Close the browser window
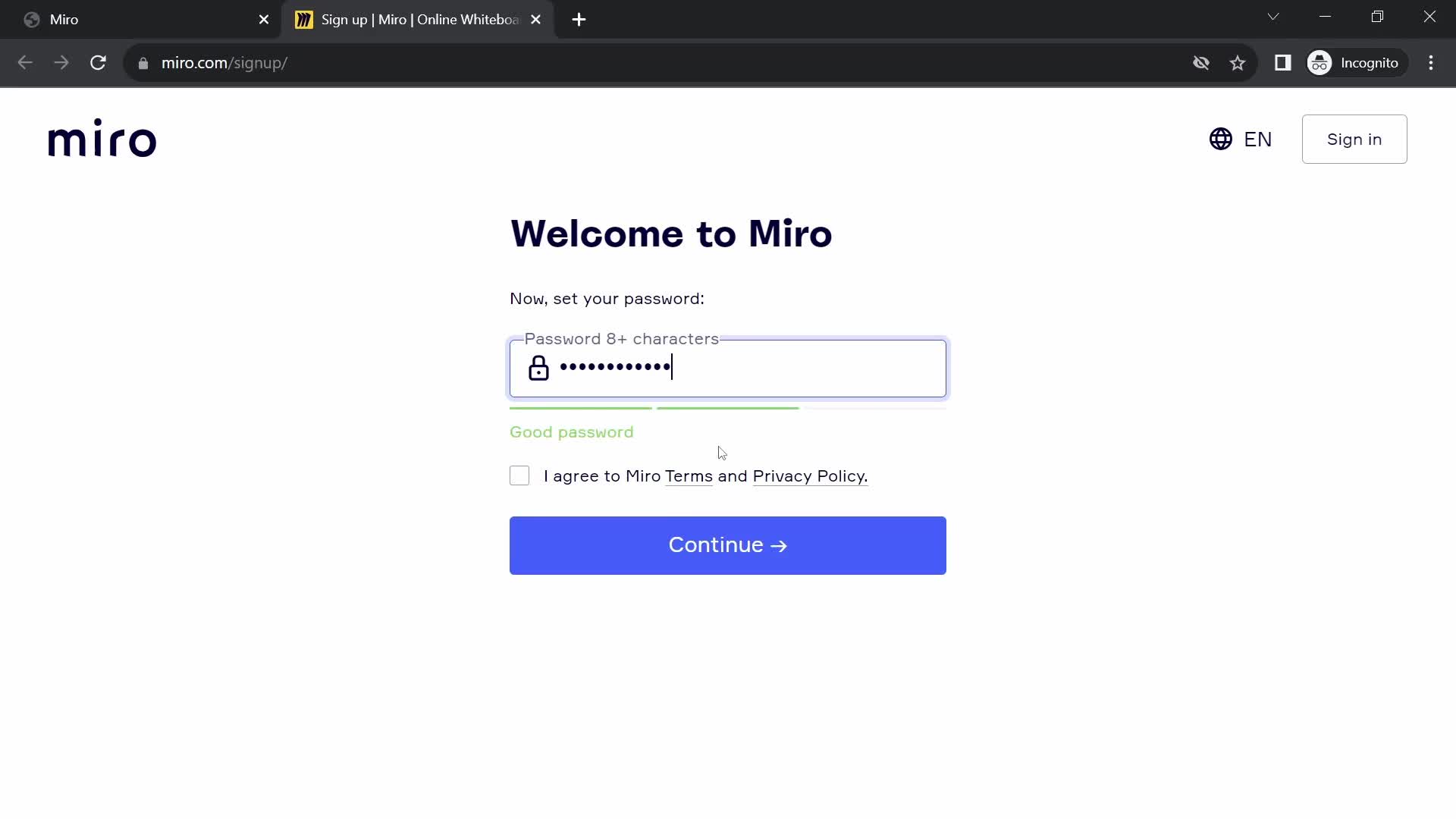The height and width of the screenshot is (819, 1456). pos(1429,17)
